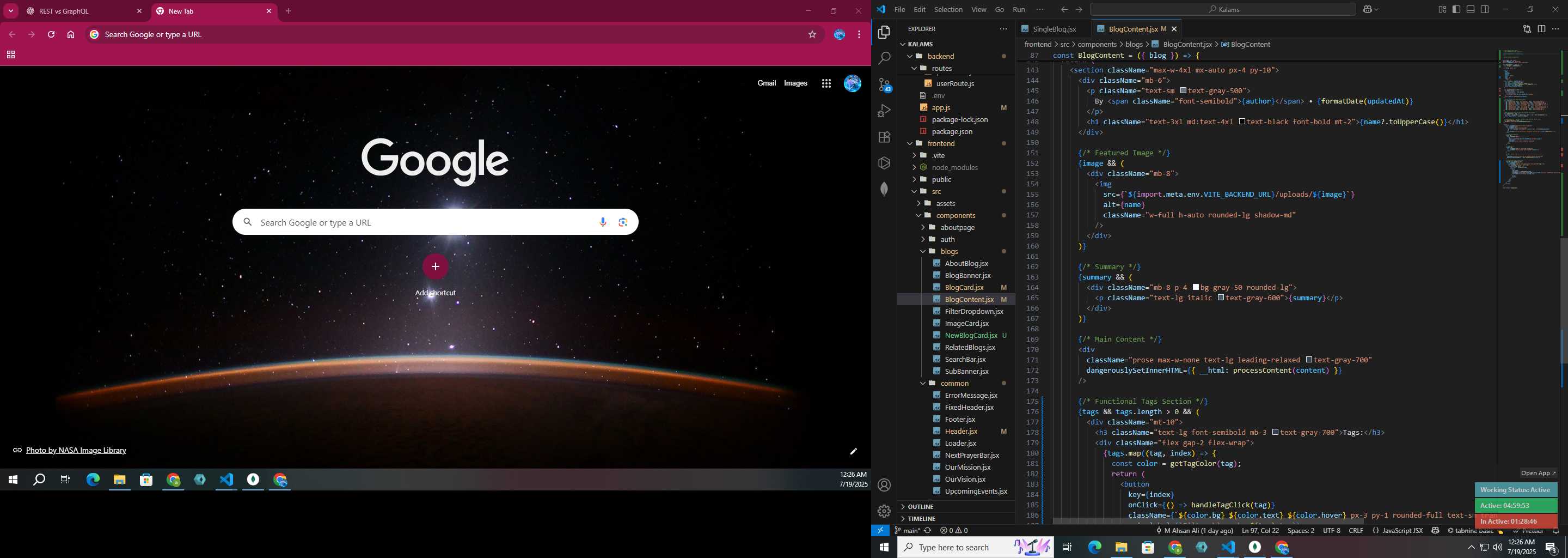The image size is (1568, 558).
Task: Click the remote window indicator in status bar
Action: coord(880,531)
